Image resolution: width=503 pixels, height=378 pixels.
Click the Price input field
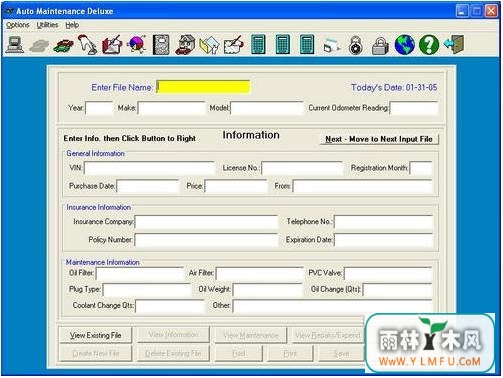point(236,186)
